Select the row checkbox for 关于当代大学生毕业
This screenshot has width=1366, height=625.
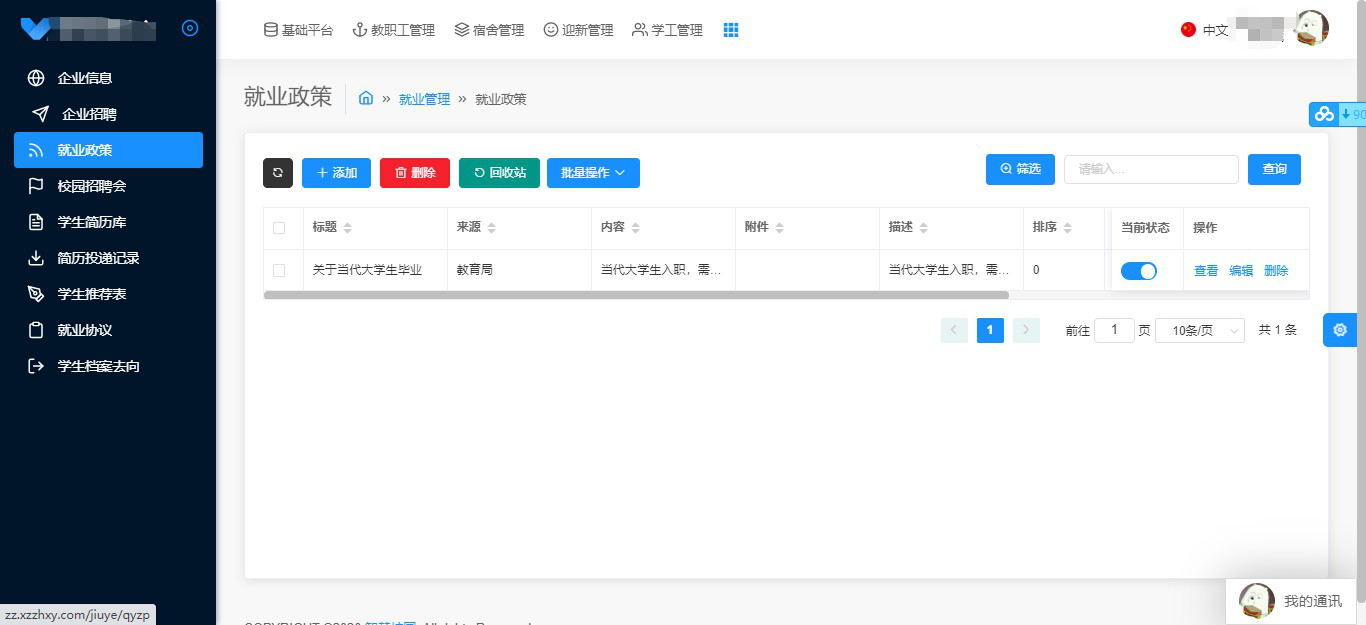(x=279, y=271)
